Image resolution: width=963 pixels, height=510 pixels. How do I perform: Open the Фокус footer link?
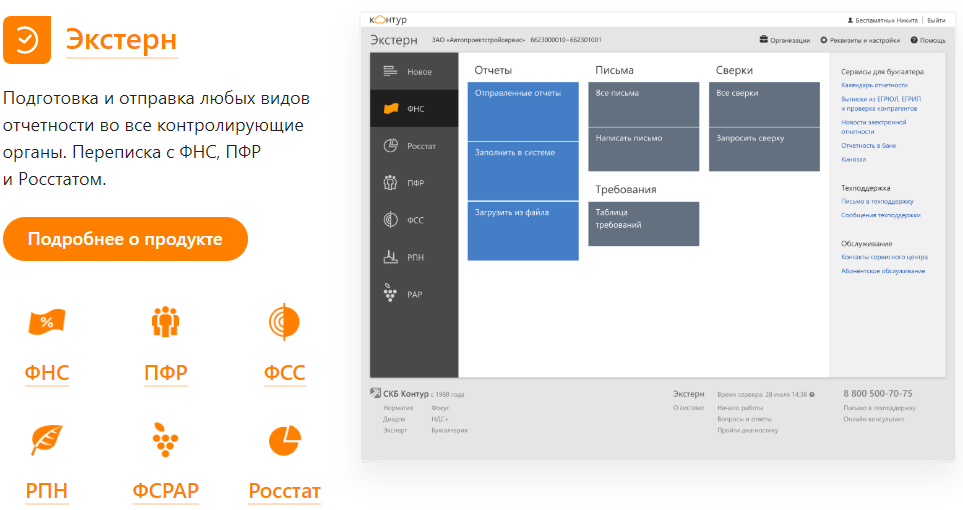440,408
